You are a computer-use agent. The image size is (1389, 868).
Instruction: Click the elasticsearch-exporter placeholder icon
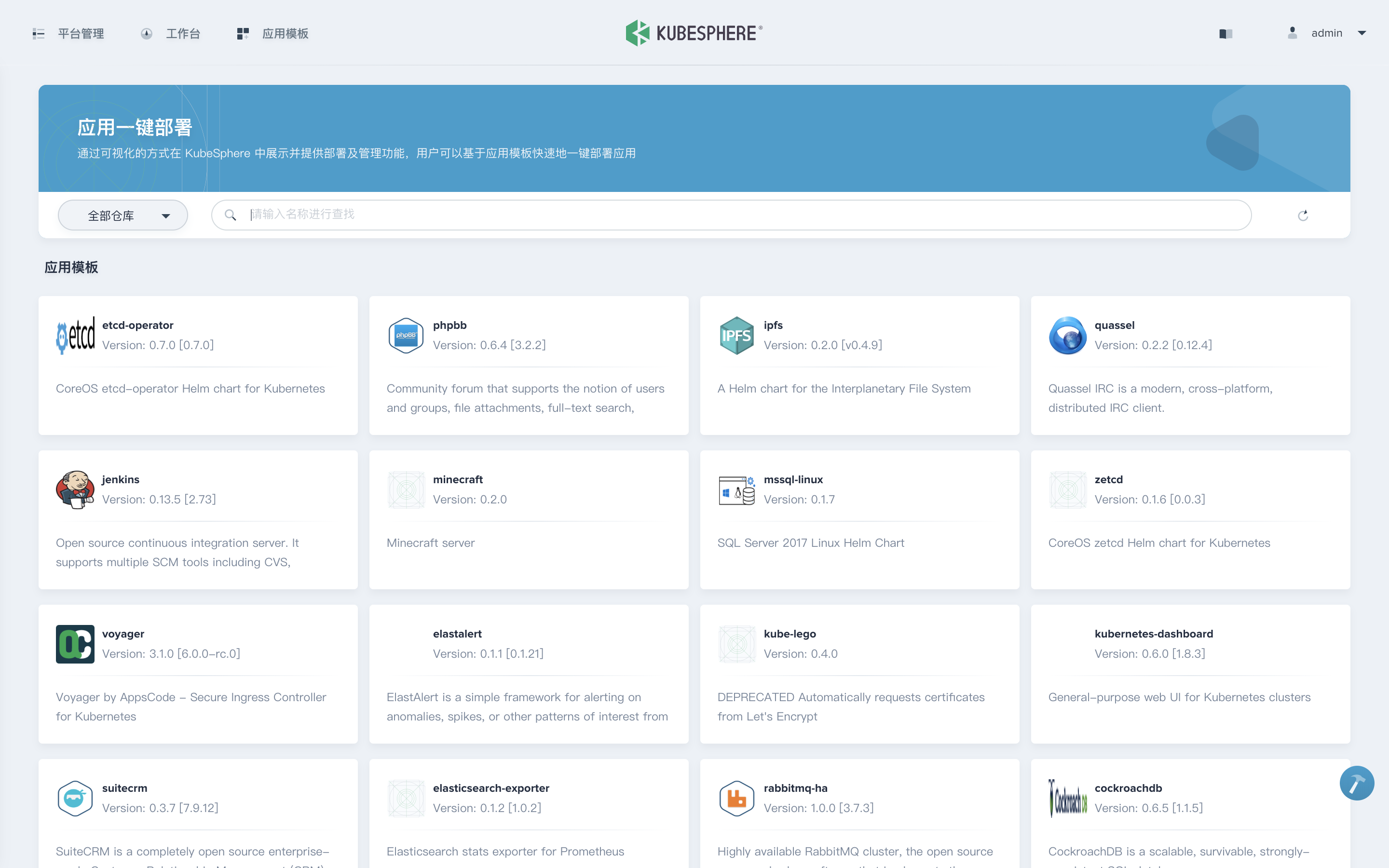click(x=406, y=799)
